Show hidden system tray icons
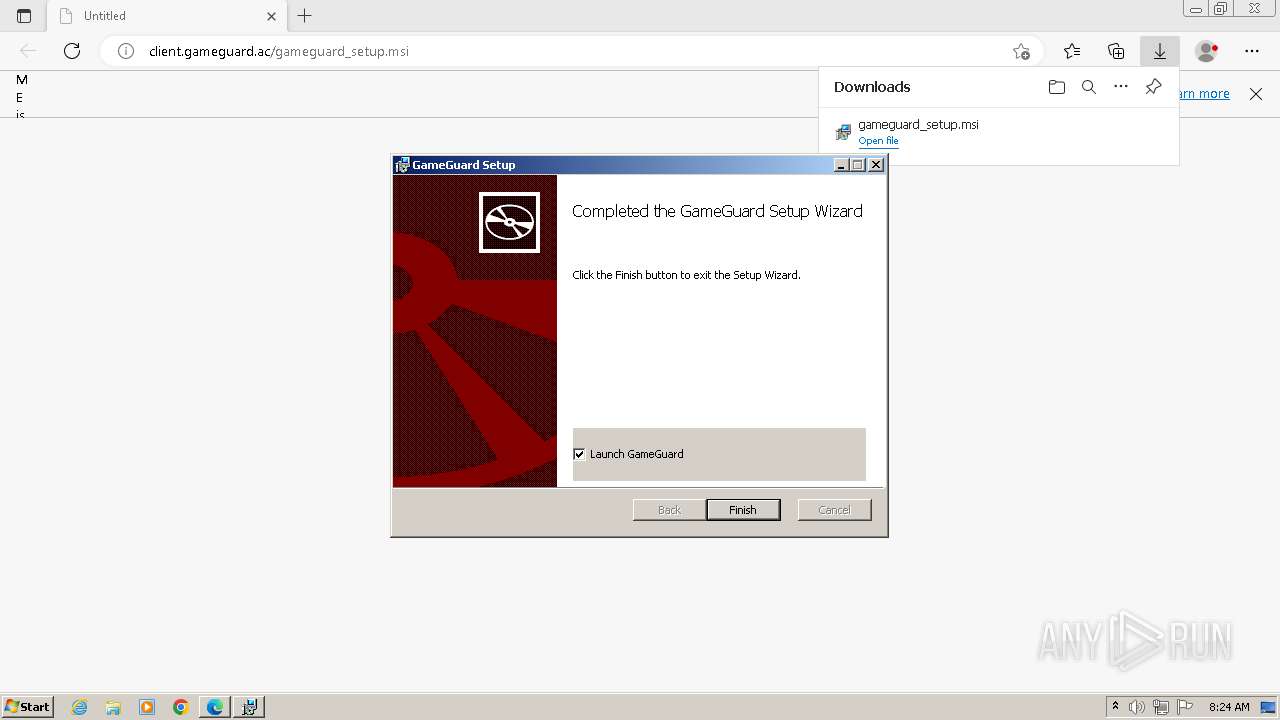 click(x=1115, y=707)
